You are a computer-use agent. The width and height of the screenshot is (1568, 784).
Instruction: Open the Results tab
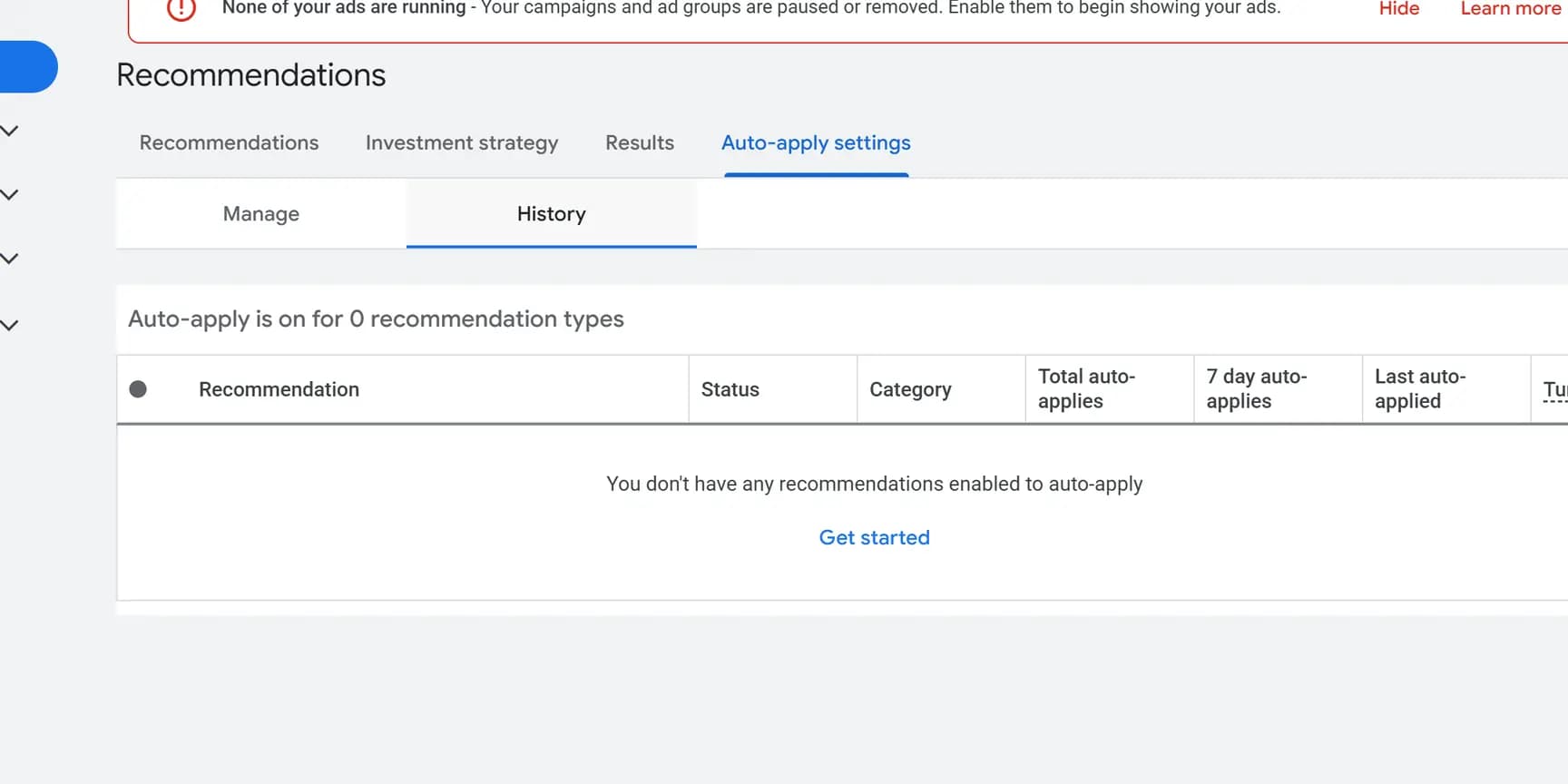click(640, 142)
